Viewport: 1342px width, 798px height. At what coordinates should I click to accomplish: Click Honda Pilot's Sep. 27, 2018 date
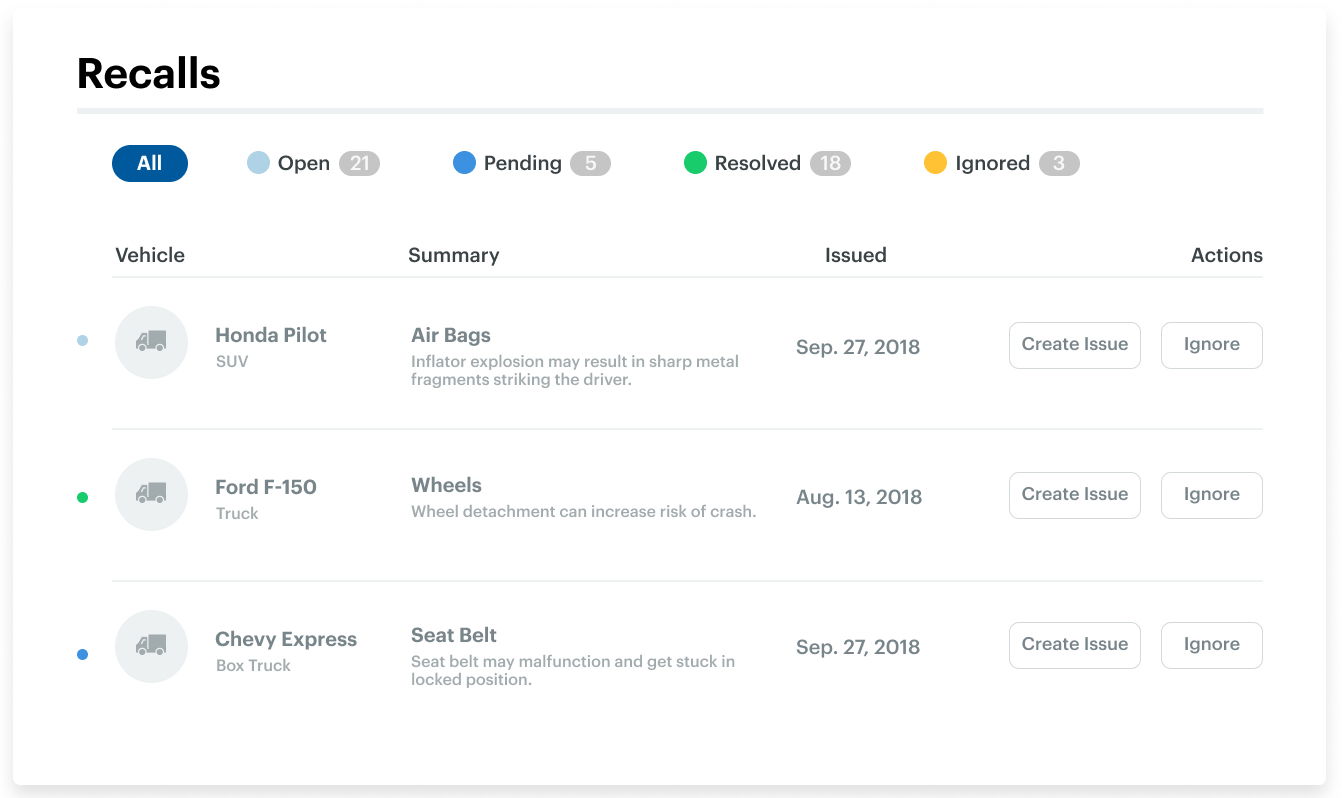(858, 347)
